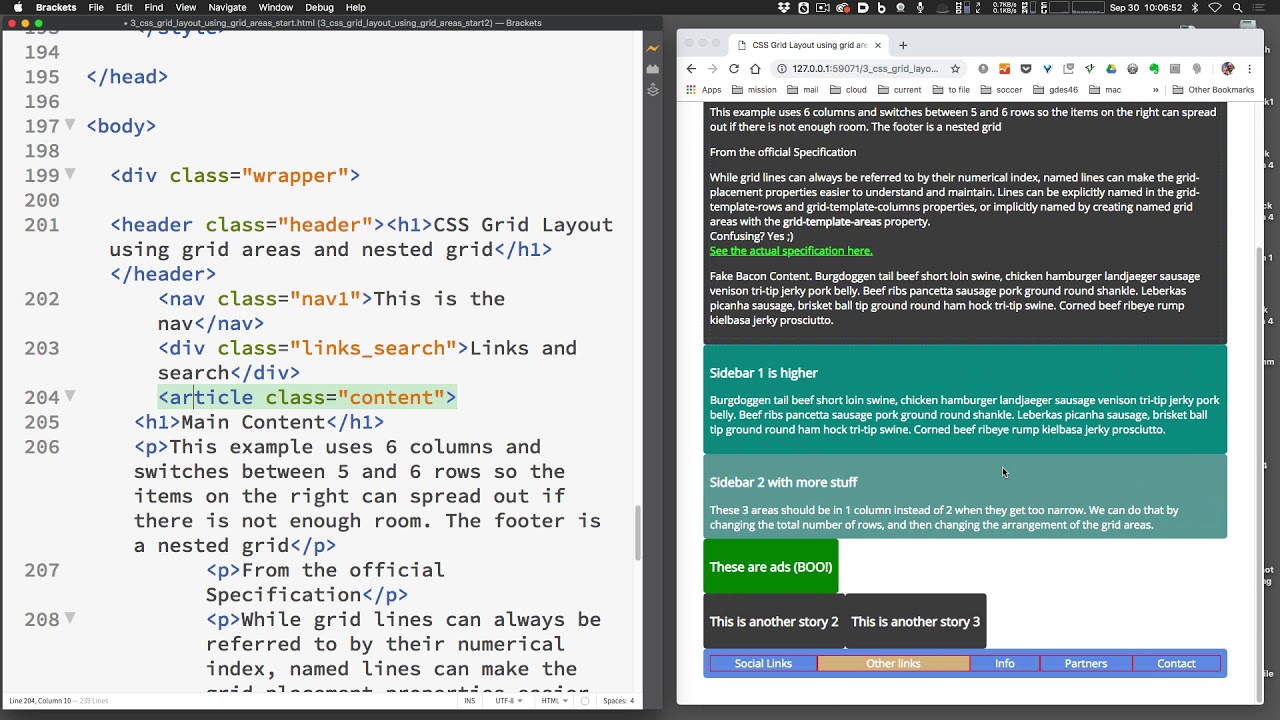1280x720 pixels.
Task: Click the Chrome profile avatar
Action: pyautogui.click(x=1228, y=69)
